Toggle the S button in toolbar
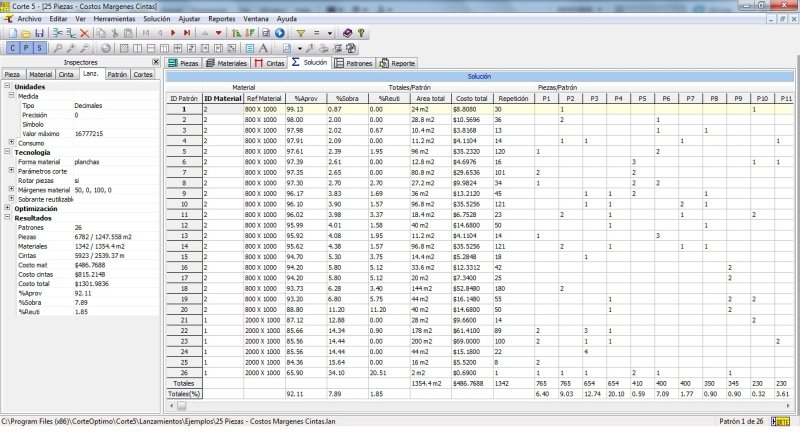Image resolution: width=800 pixels, height=432 pixels. (x=37, y=48)
